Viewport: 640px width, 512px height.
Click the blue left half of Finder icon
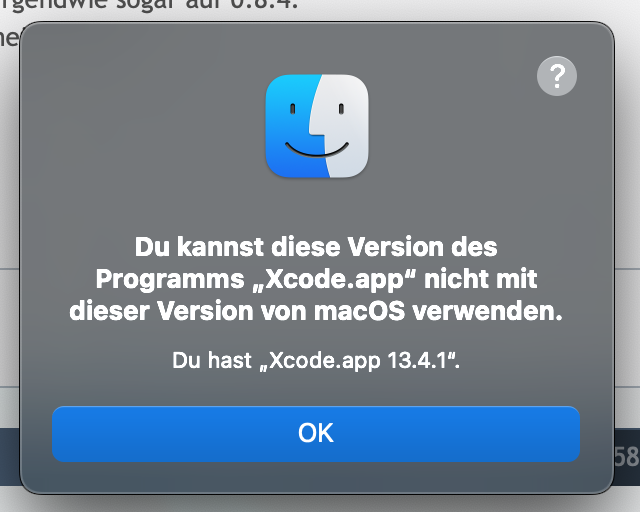point(292,126)
